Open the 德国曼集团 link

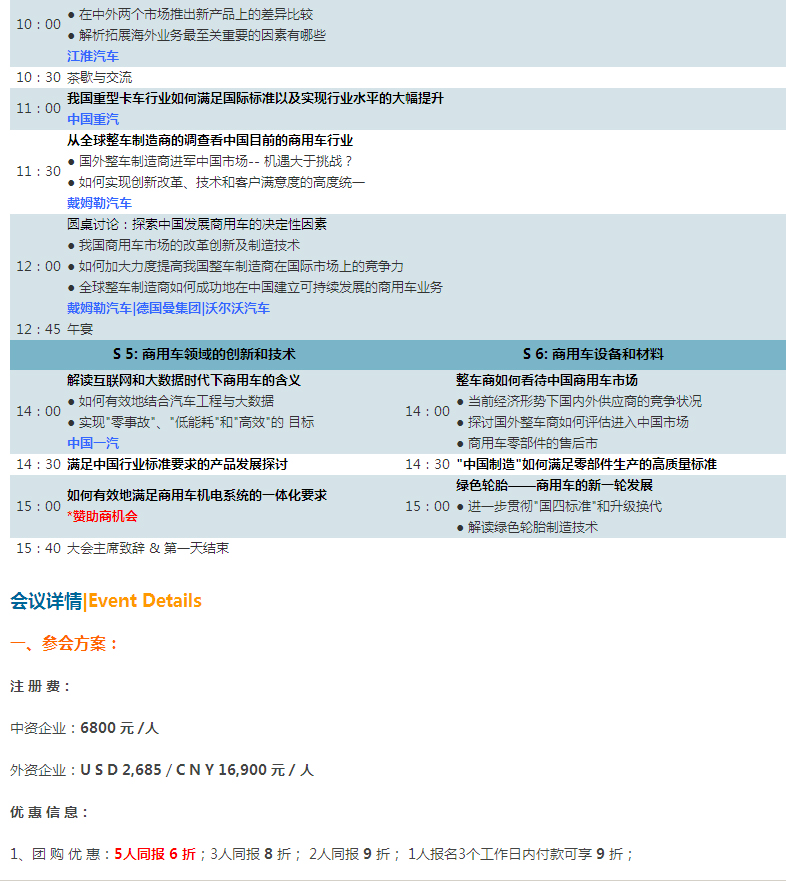[169, 308]
